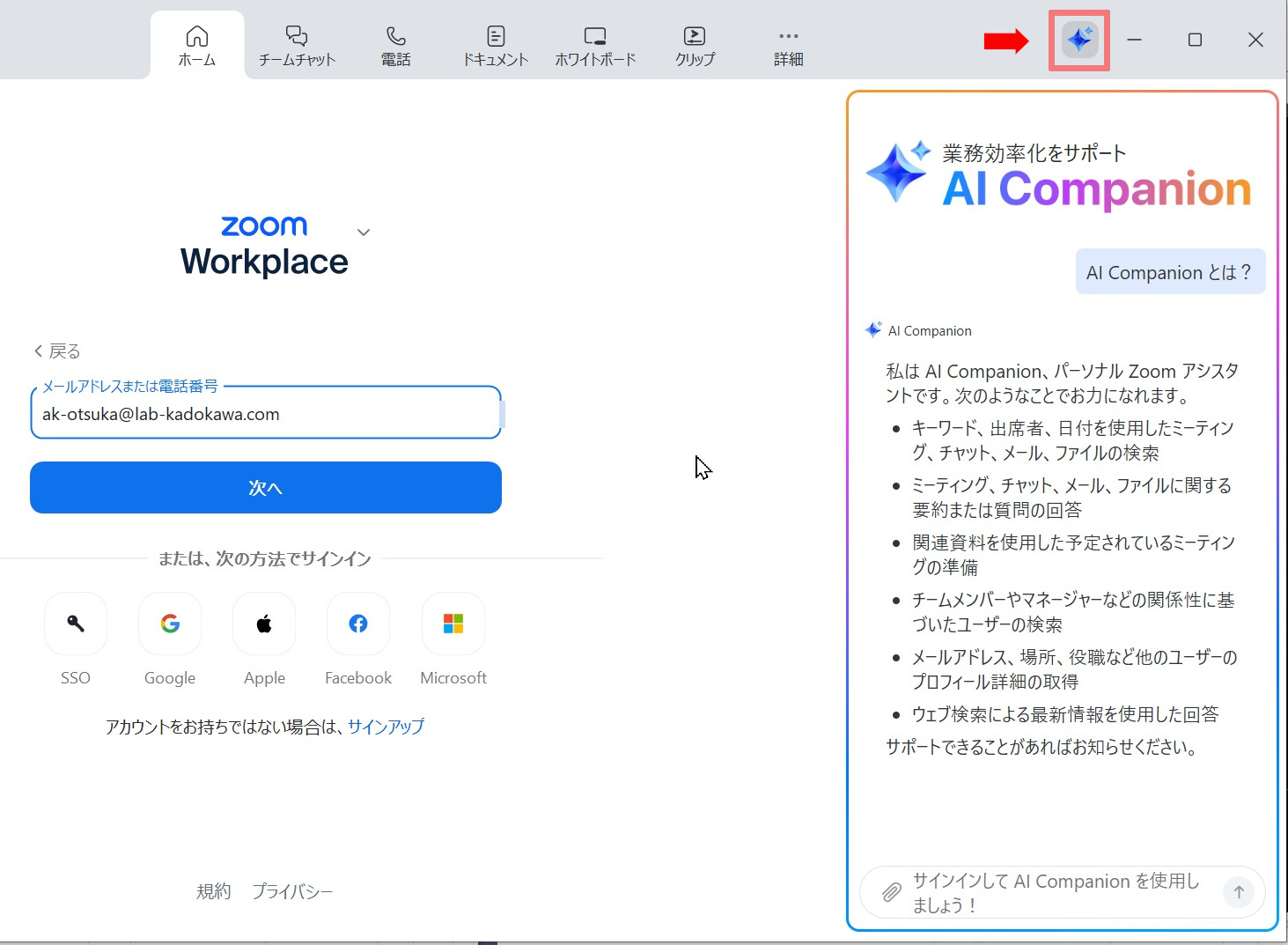Click the 'または、次の方法でサインイン' text
Screen dimensions: 1288x945
265,558
